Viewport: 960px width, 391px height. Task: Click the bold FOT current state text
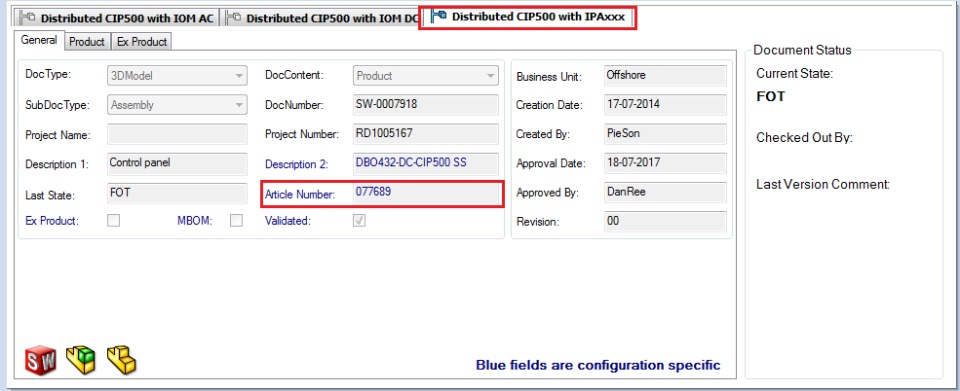pos(771,97)
